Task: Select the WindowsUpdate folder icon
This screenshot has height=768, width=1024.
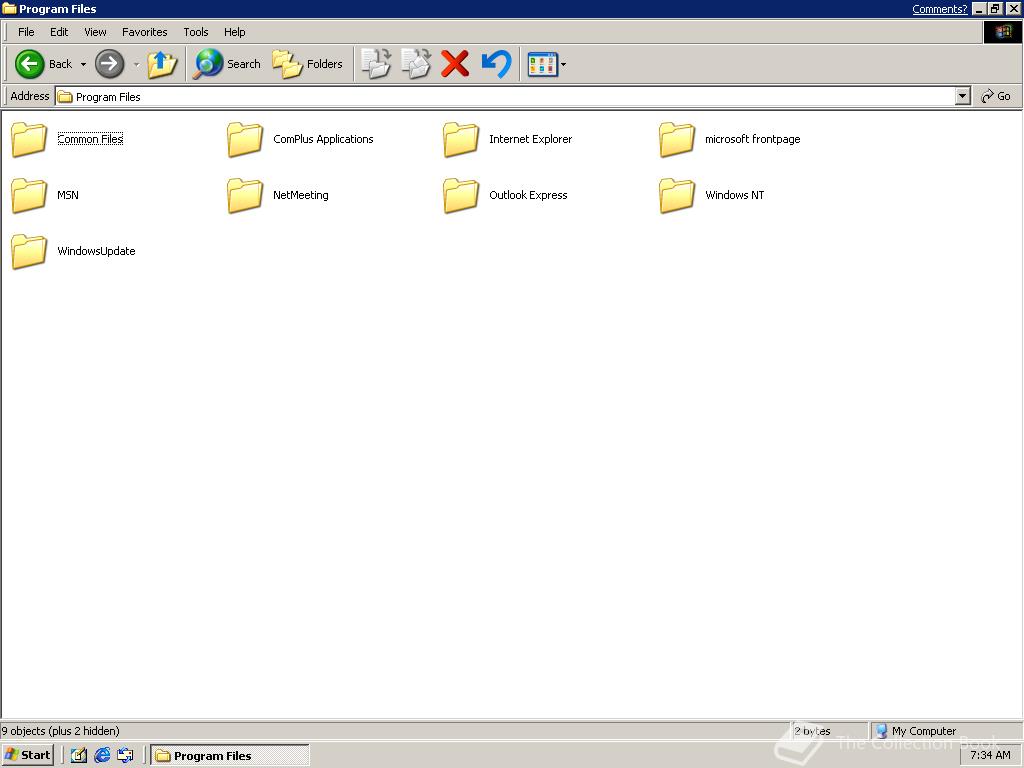Action: [x=29, y=251]
